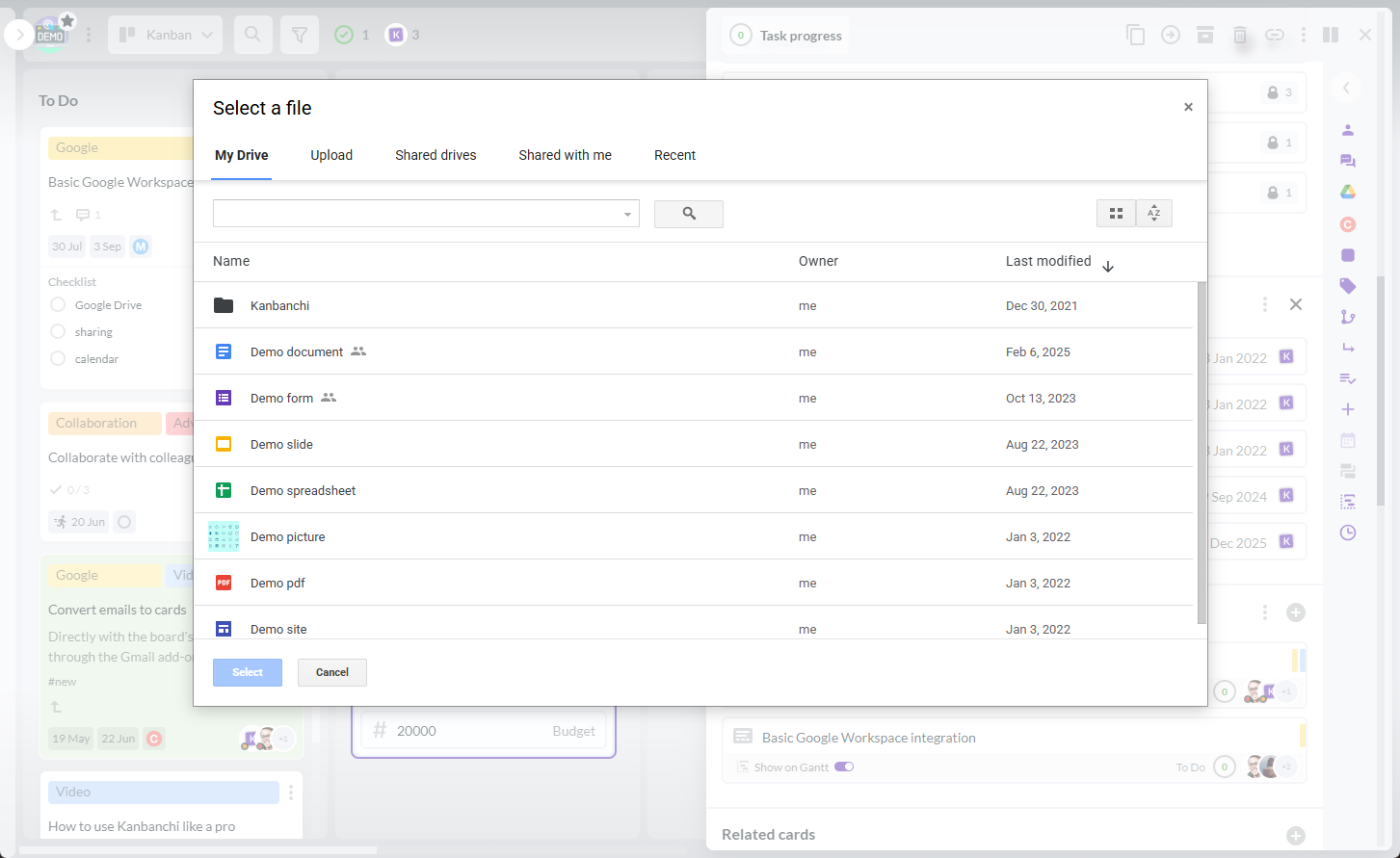Select the Demo site file
Screen dimensions: 1400x858
tap(694, 623)
